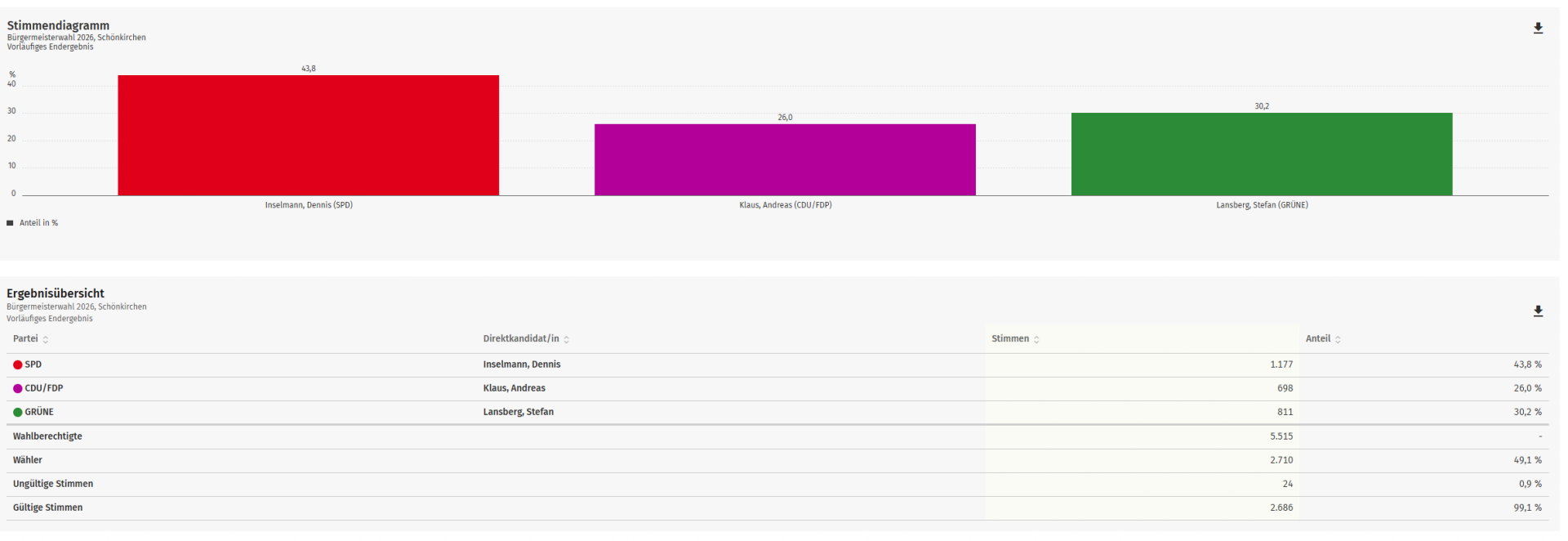
Task: Toggle the Anteil in % legend marker
Action: click(10, 223)
